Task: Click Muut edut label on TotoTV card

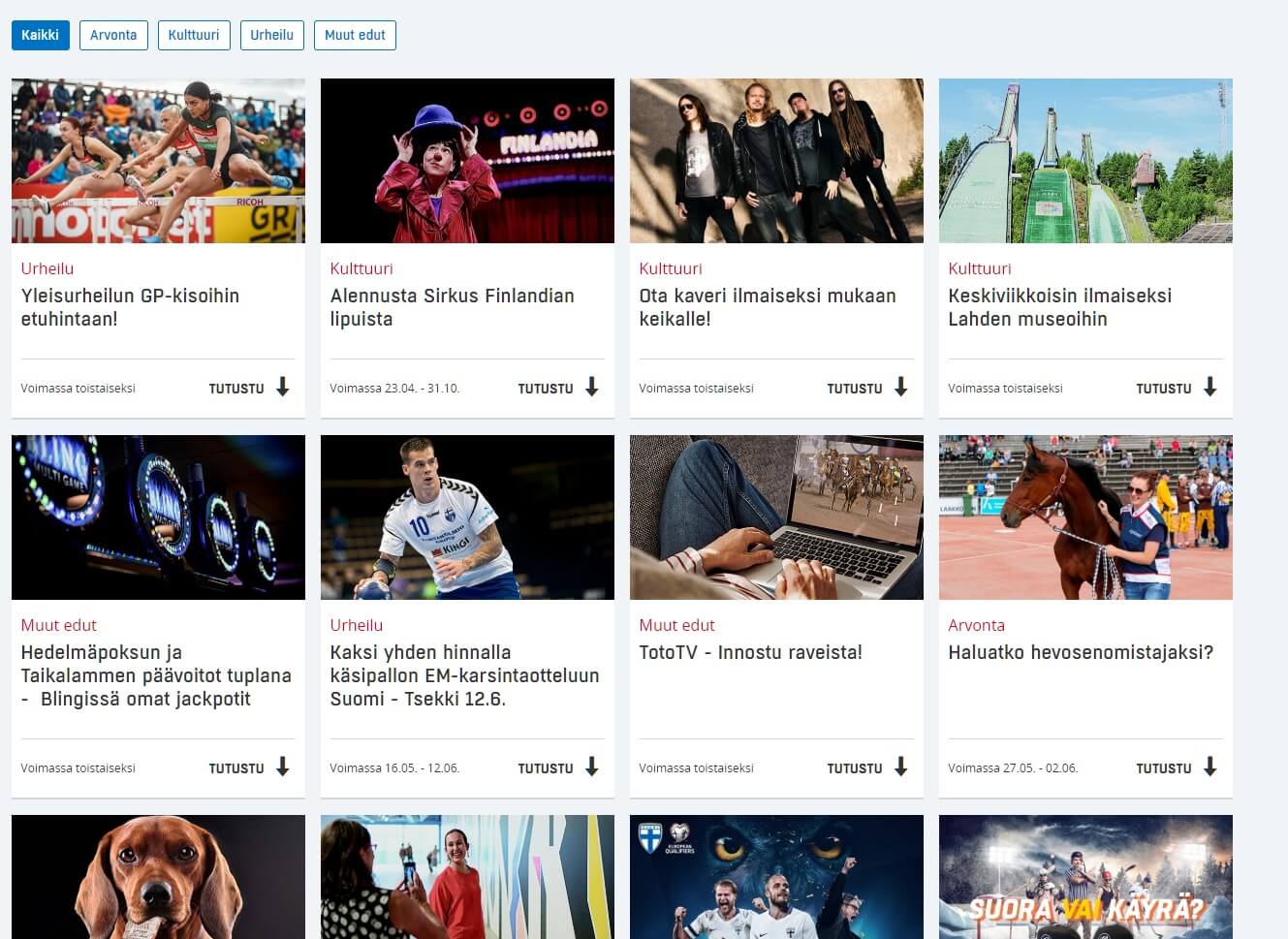Action: coord(677,625)
